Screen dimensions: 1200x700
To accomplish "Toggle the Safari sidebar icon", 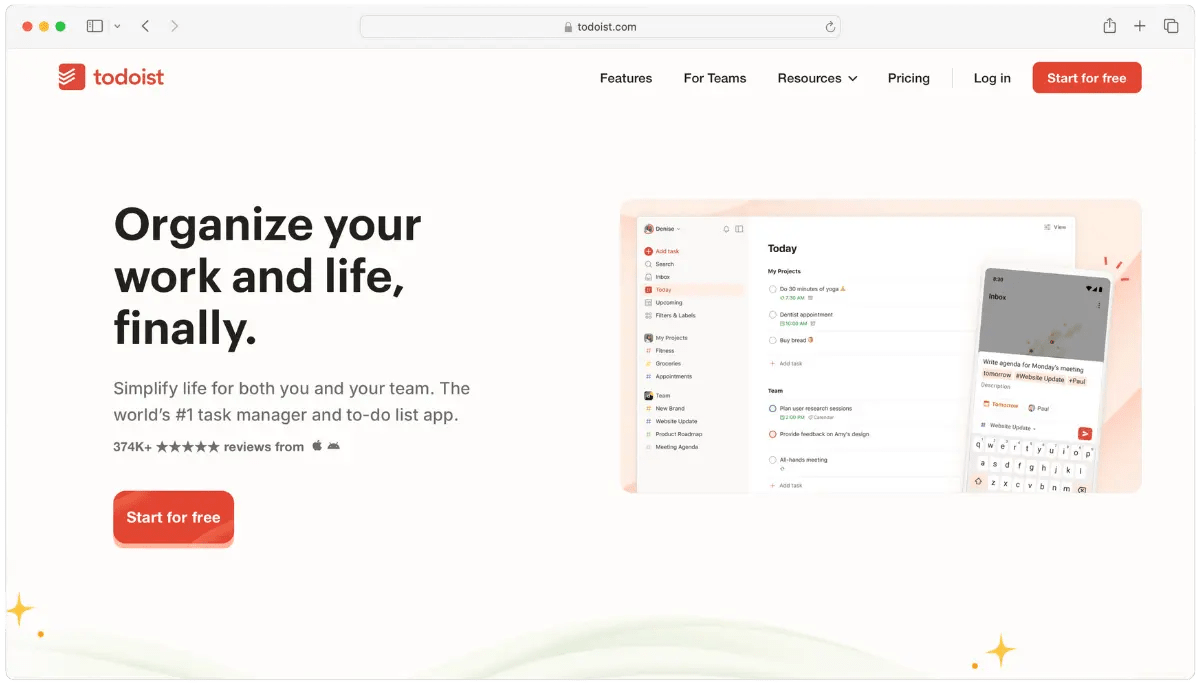I will 95,26.
